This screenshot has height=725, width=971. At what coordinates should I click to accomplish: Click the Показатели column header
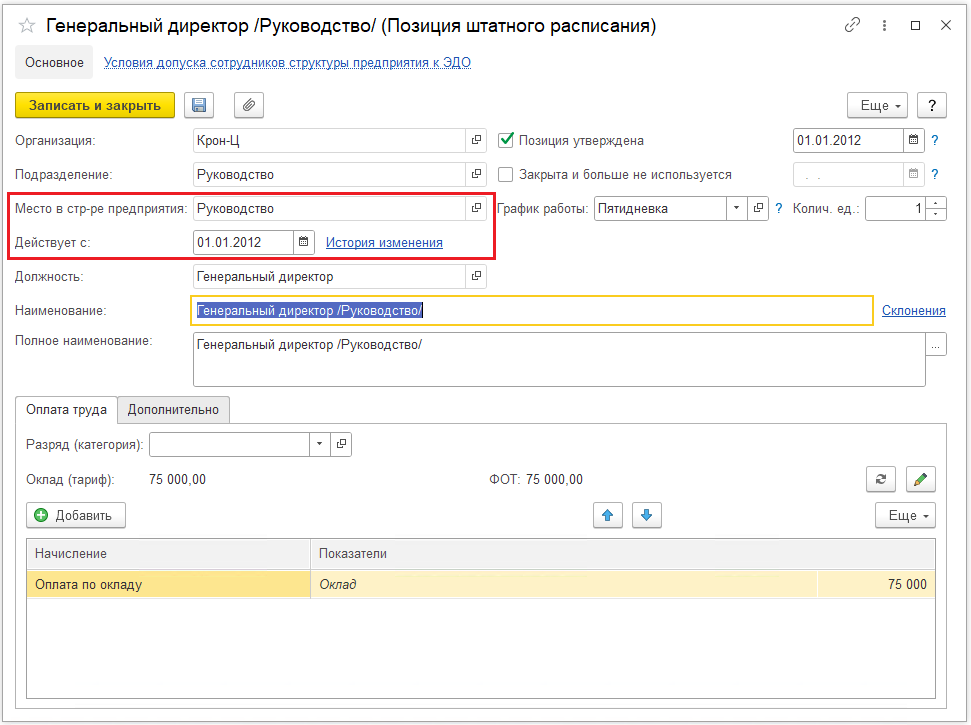(x=623, y=554)
